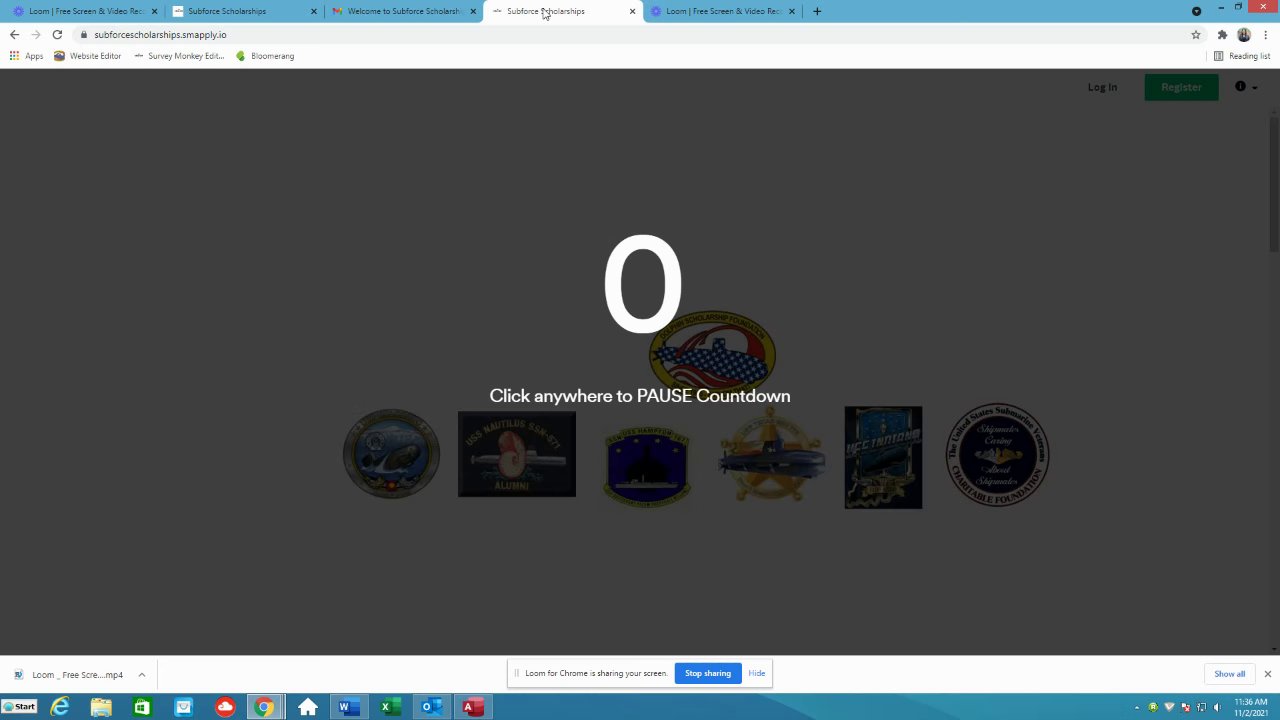Open the Microsoft Store taskbar icon
This screenshot has width=1280, height=720.
(142, 707)
